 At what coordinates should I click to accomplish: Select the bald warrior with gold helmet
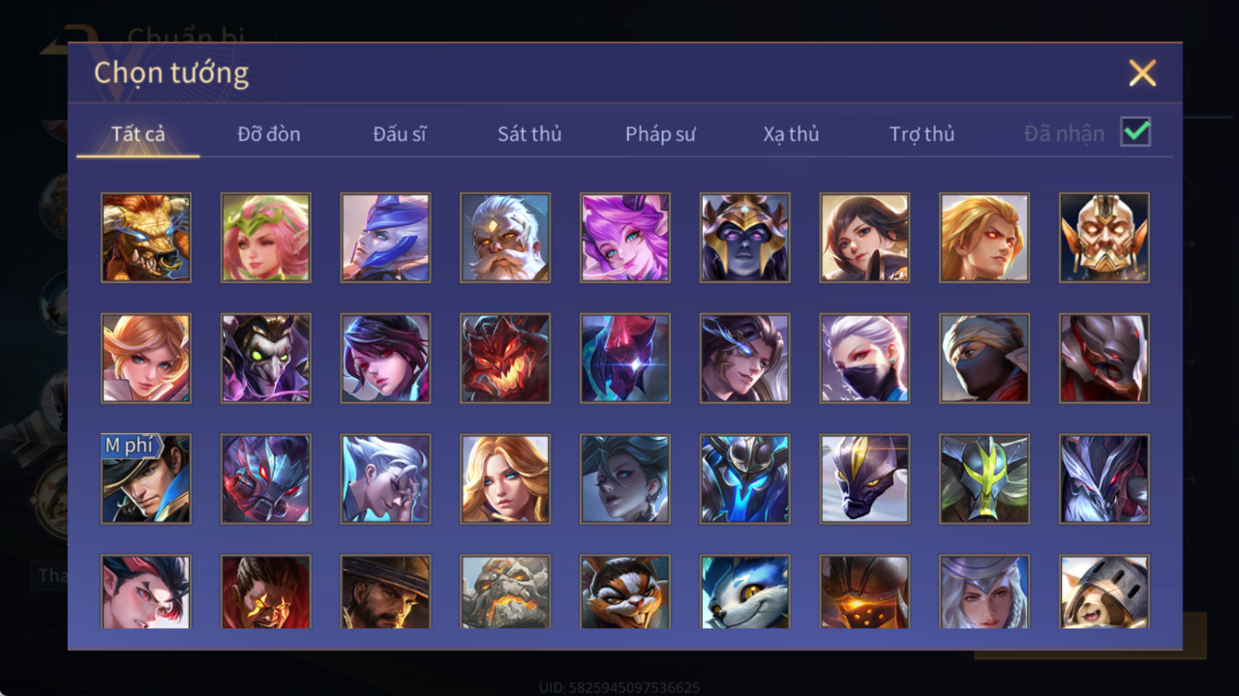coord(1105,238)
